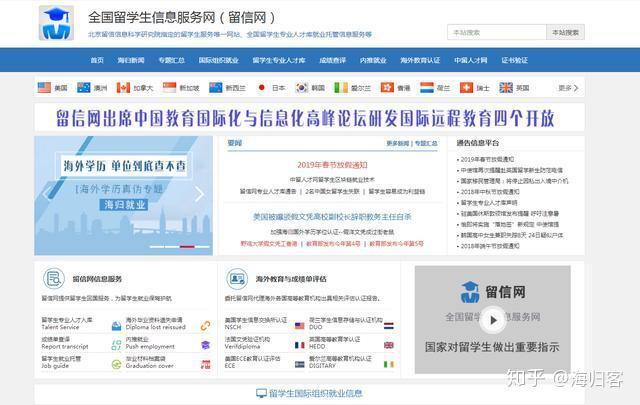Click the Push employment graduation cap icon
Viewport: 640px width, 405px height.
(205, 345)
